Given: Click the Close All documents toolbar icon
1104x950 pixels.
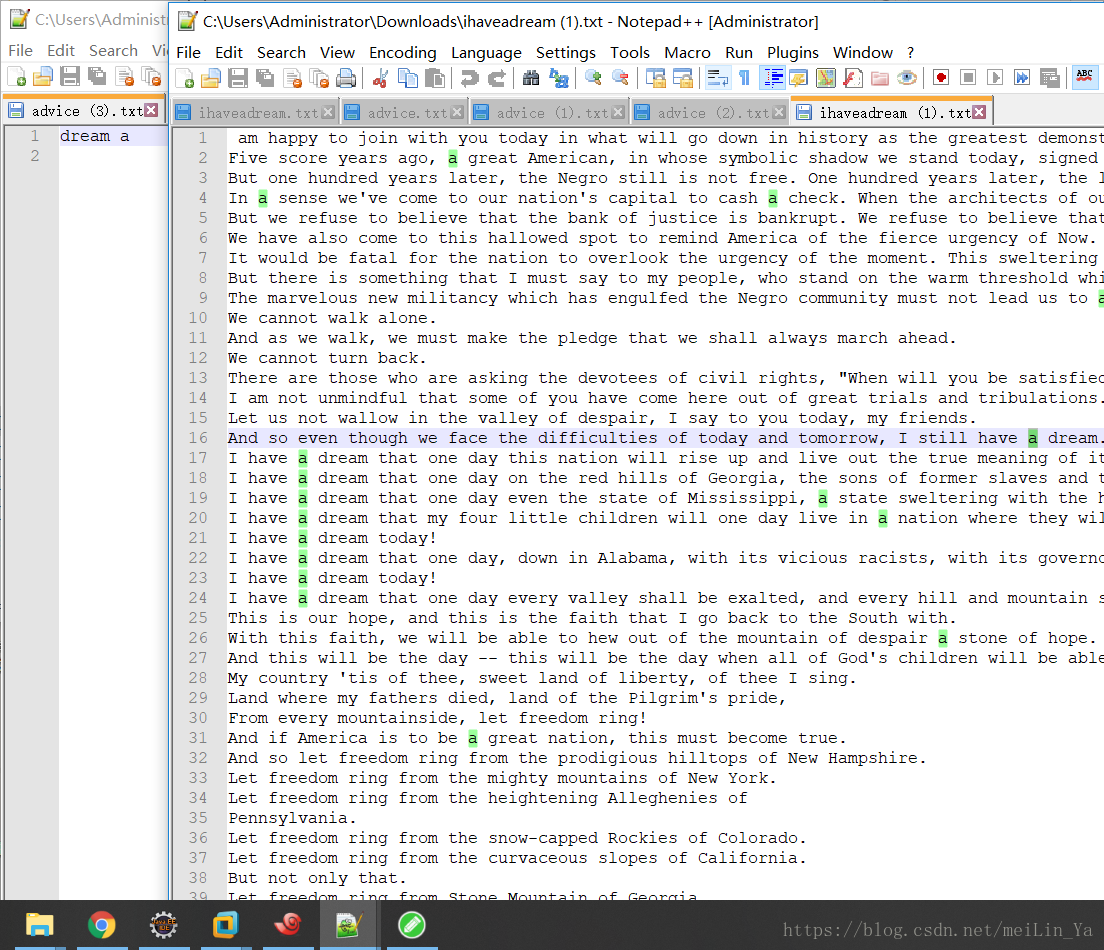Looking at the screenshot, I should [319, 78].
